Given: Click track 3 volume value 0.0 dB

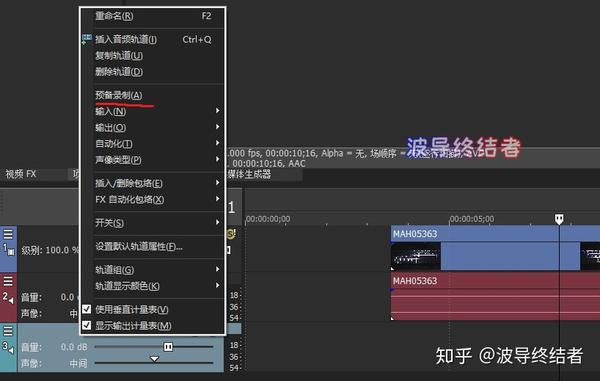Looking at the screenshot, I should click(x=74, y=347).
